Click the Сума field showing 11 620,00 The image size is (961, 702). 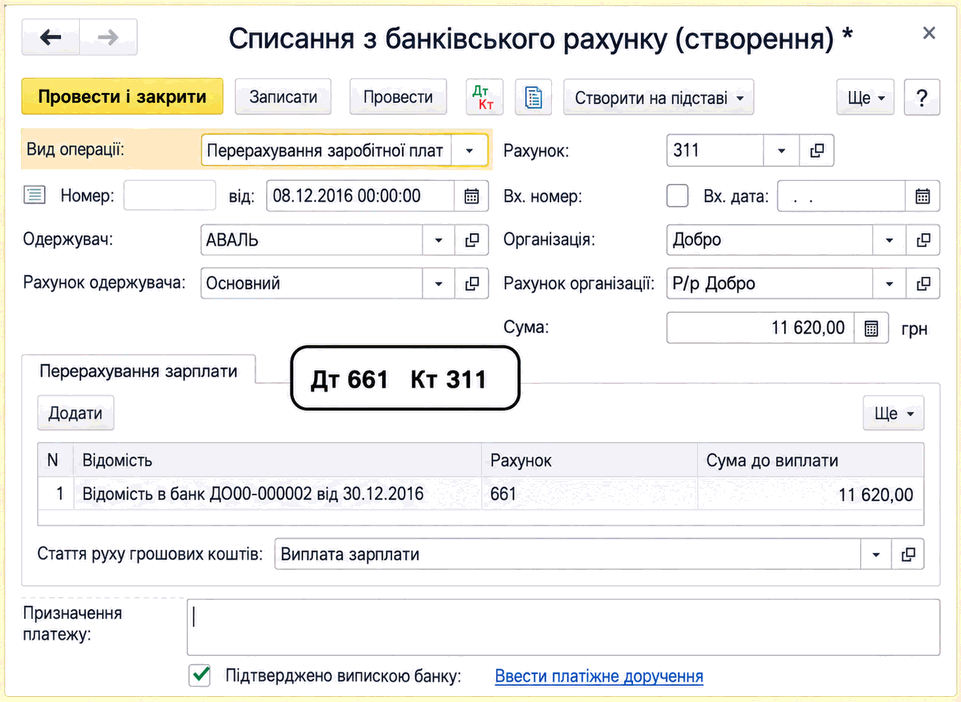point(761,328)
